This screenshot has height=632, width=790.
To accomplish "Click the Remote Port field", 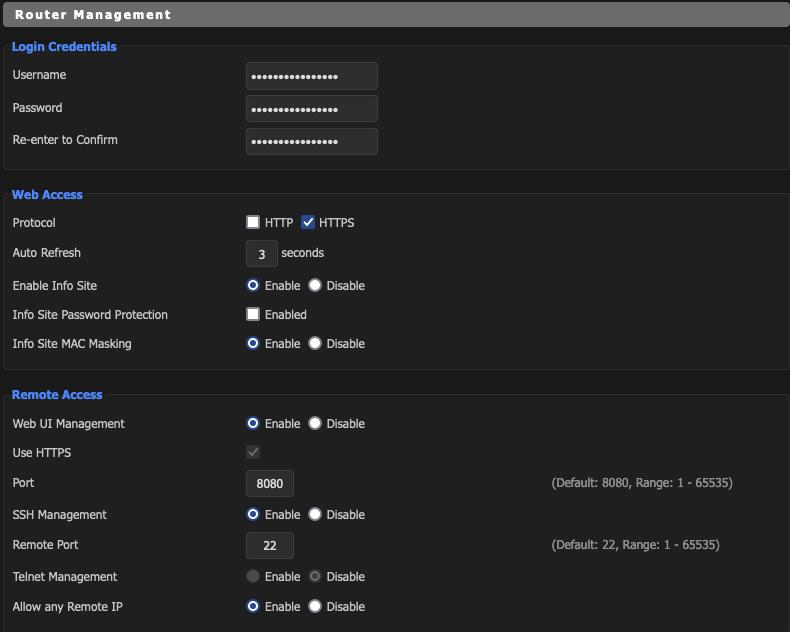I will [x=269, y=546].
